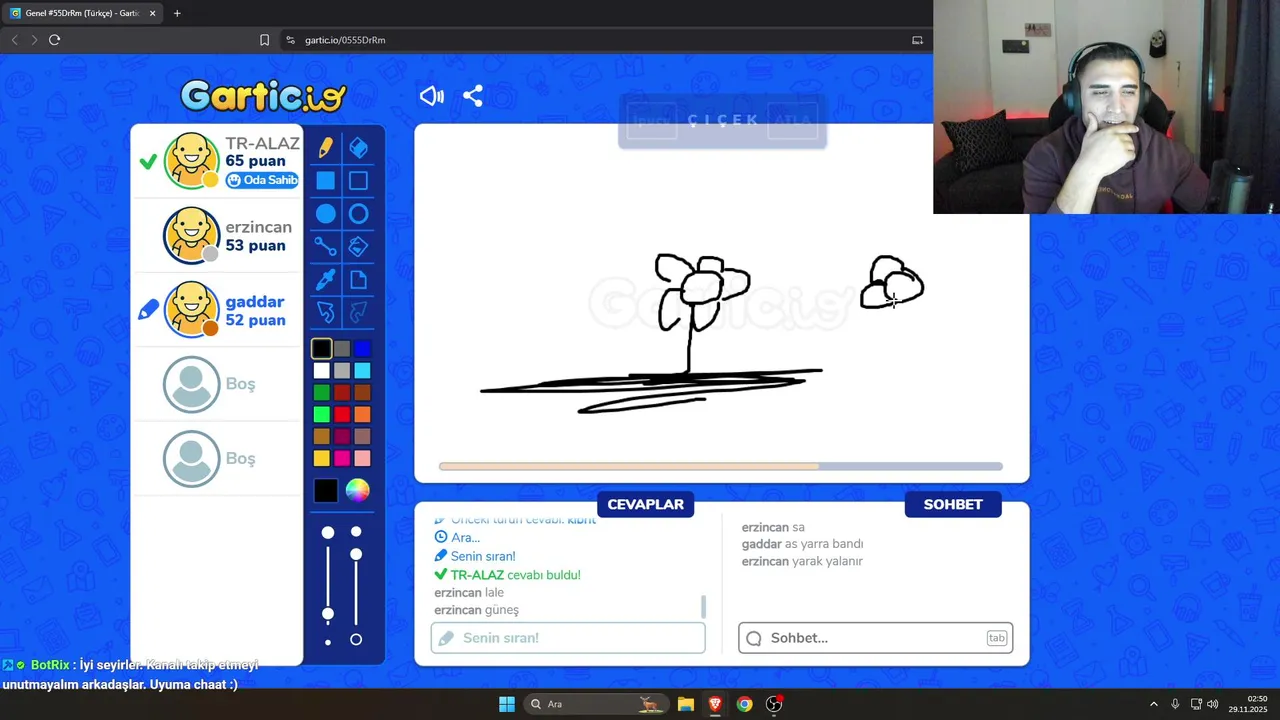
Task: Select the pencil drawing tool
Action: click(326, 148)
